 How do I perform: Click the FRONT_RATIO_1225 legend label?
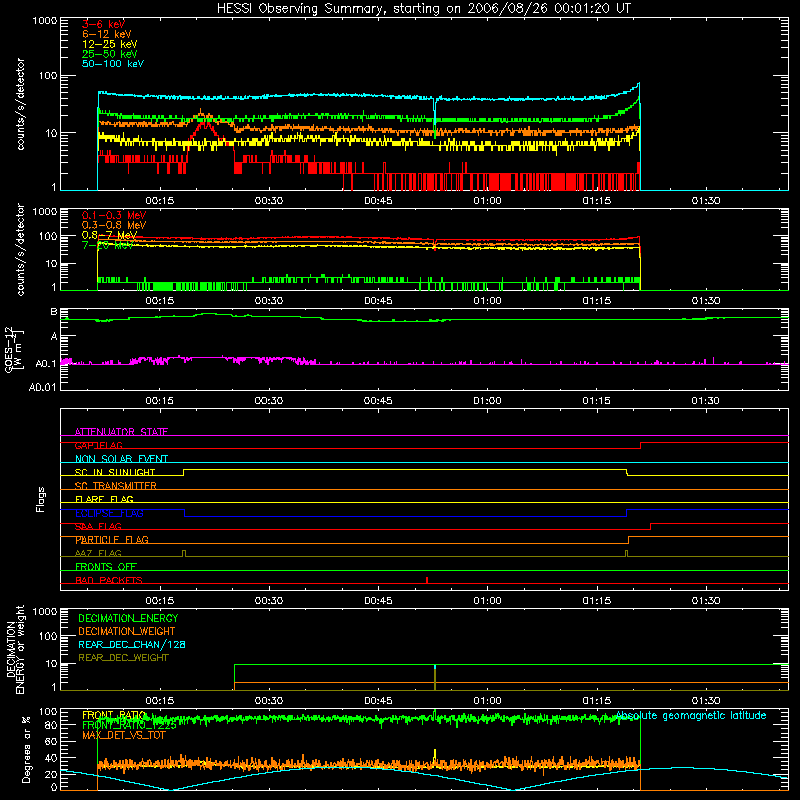(130, 726)
